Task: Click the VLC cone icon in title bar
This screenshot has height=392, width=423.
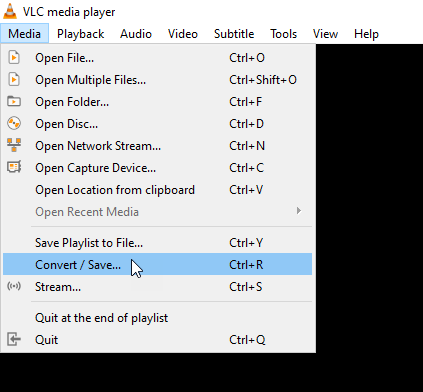Action: (x=10, y=11)
